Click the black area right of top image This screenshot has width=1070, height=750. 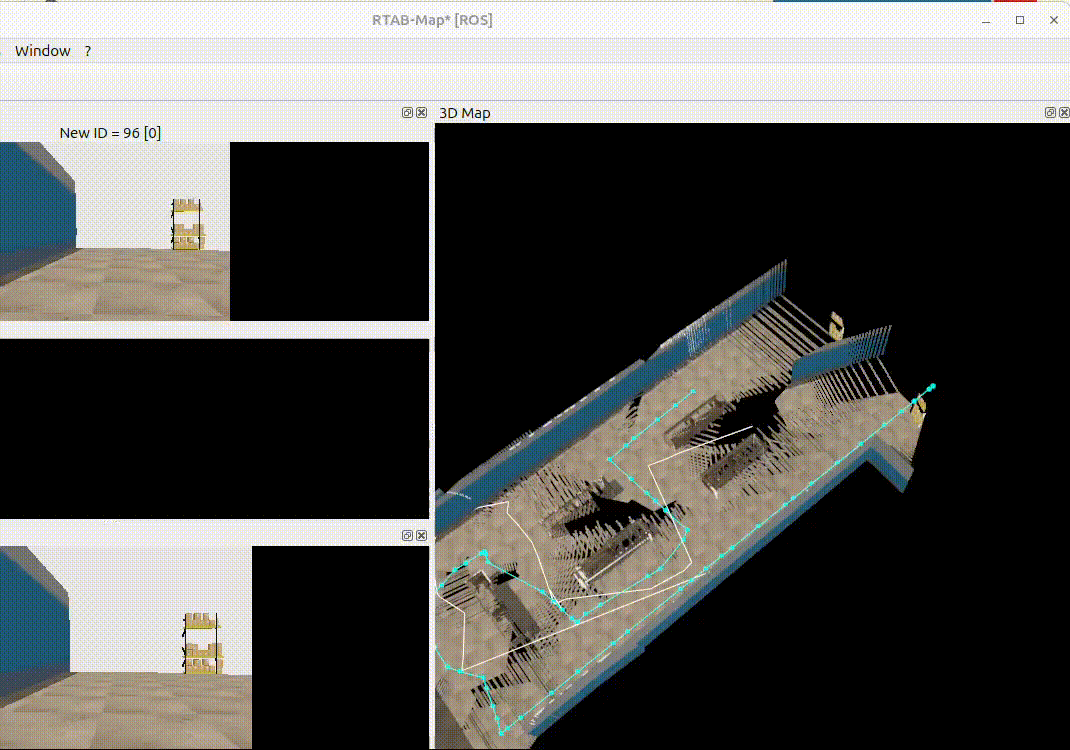tap(329, 231)
